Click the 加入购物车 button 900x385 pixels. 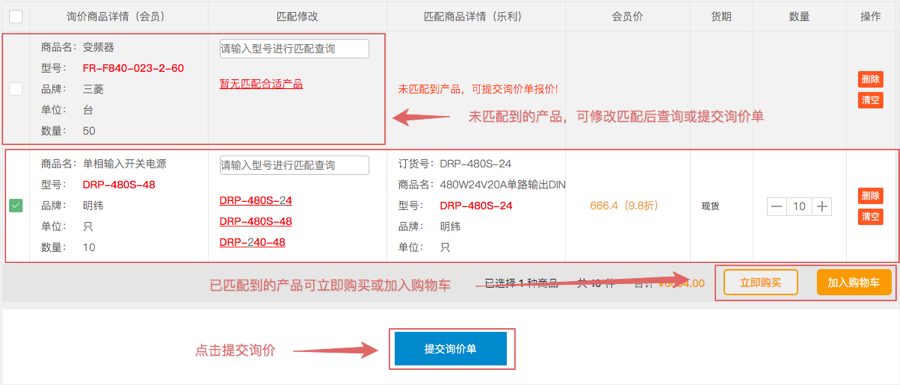854,282
